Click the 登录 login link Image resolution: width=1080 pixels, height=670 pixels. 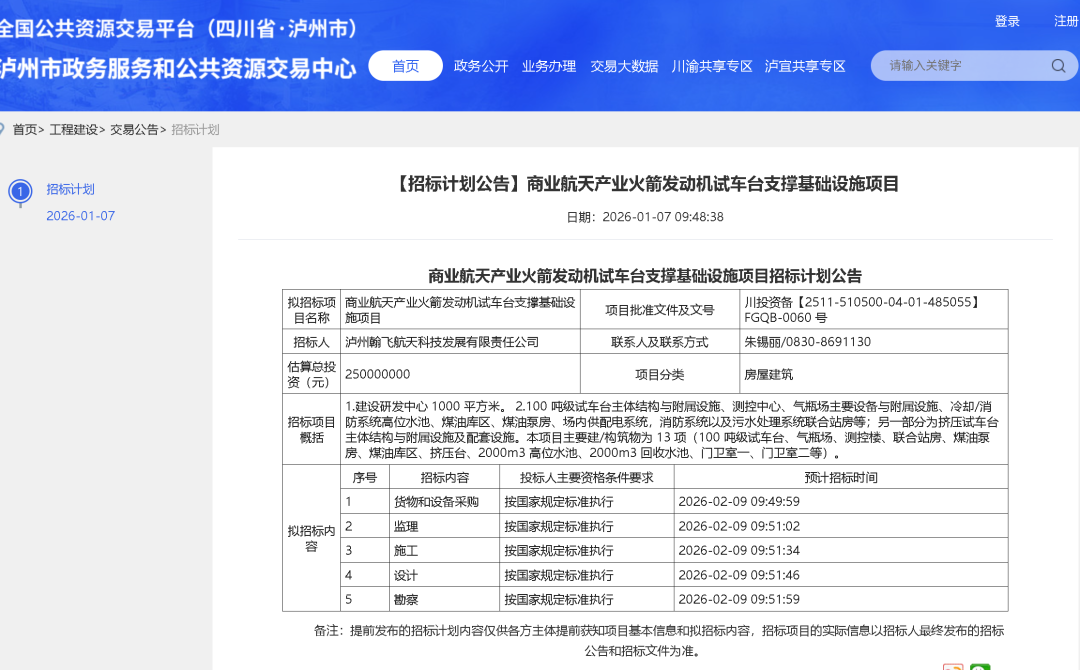tap(1007, 21)
